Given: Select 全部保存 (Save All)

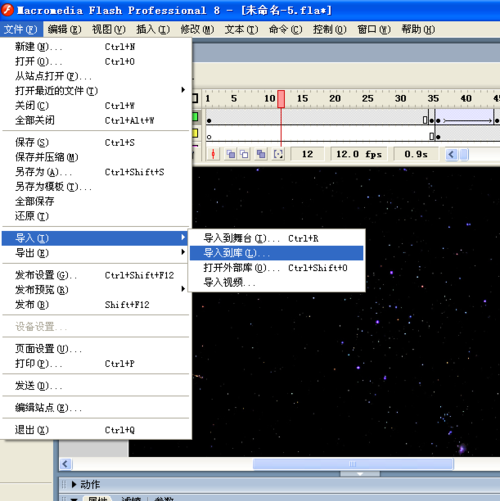Looking at the screenshot, I should coord(96,201).
